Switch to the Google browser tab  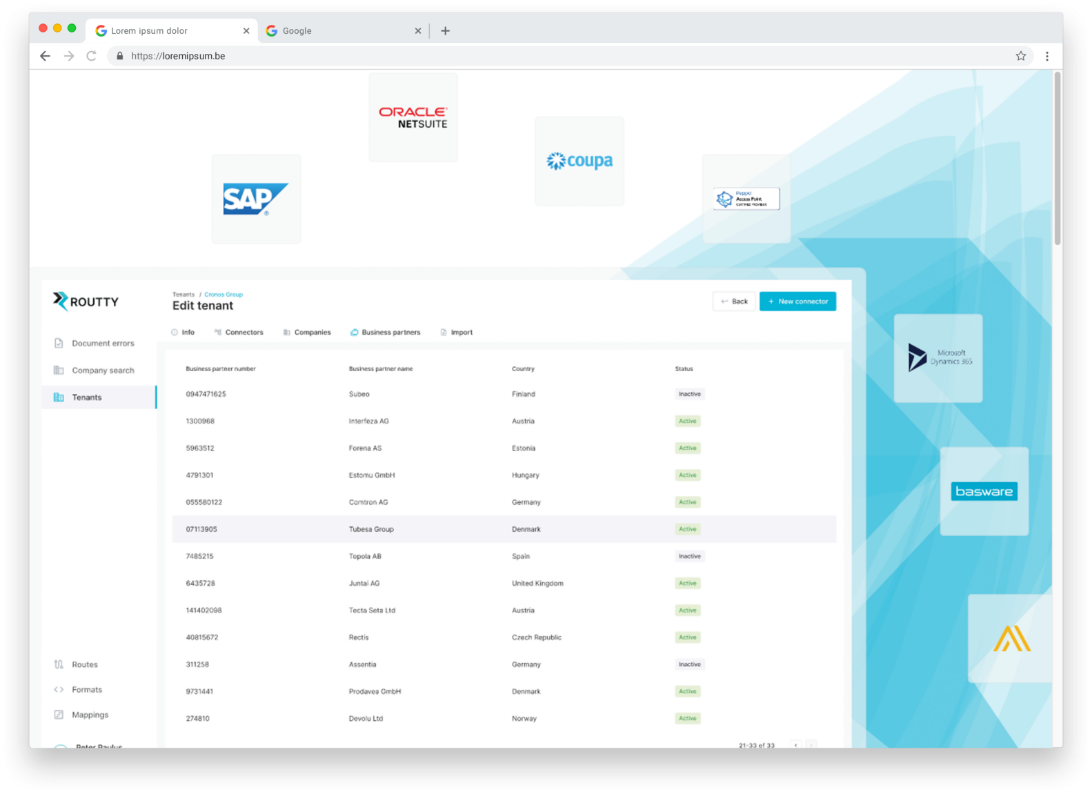(343, 31)
